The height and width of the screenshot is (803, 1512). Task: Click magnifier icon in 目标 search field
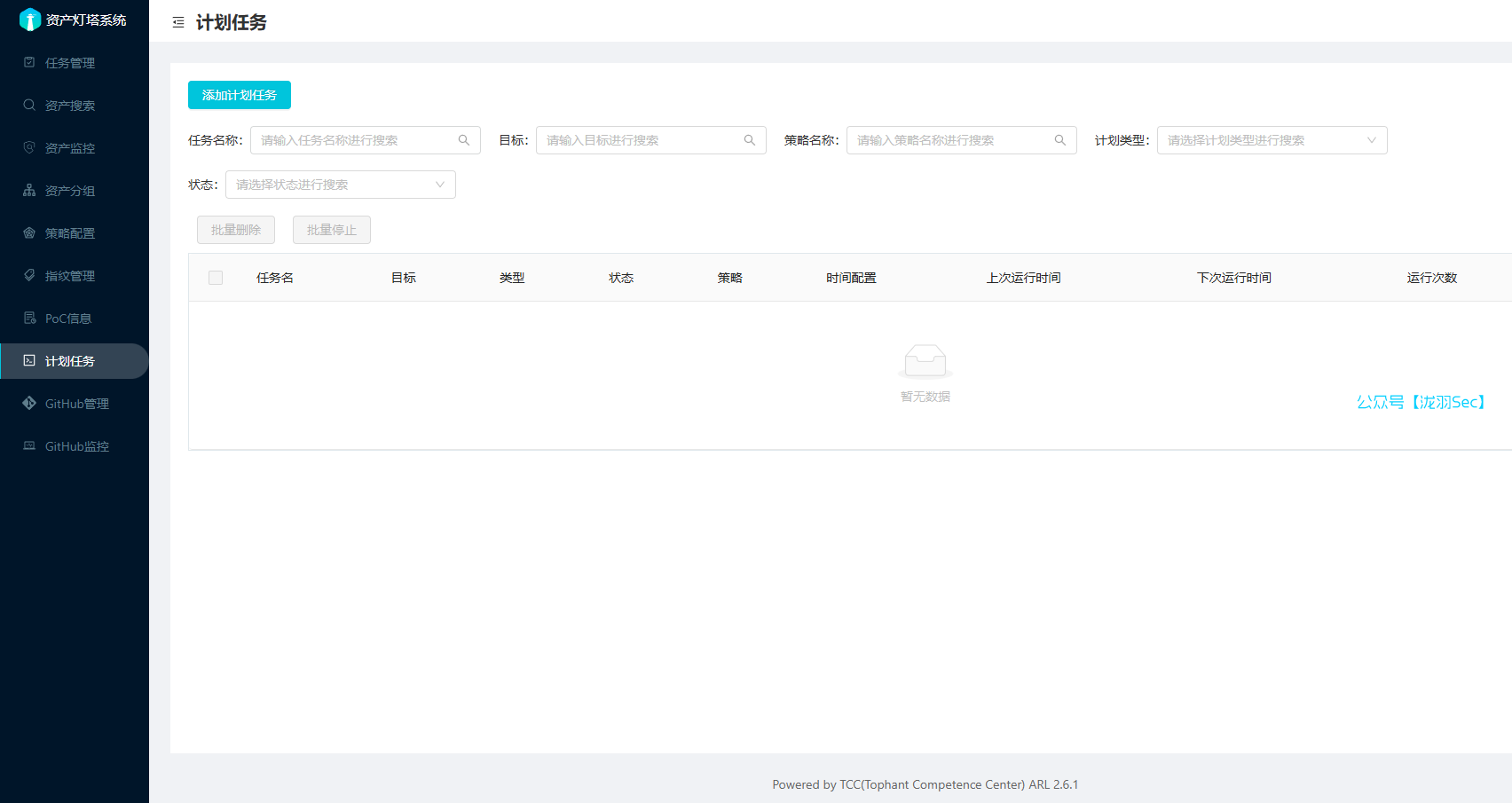point(750,140)
